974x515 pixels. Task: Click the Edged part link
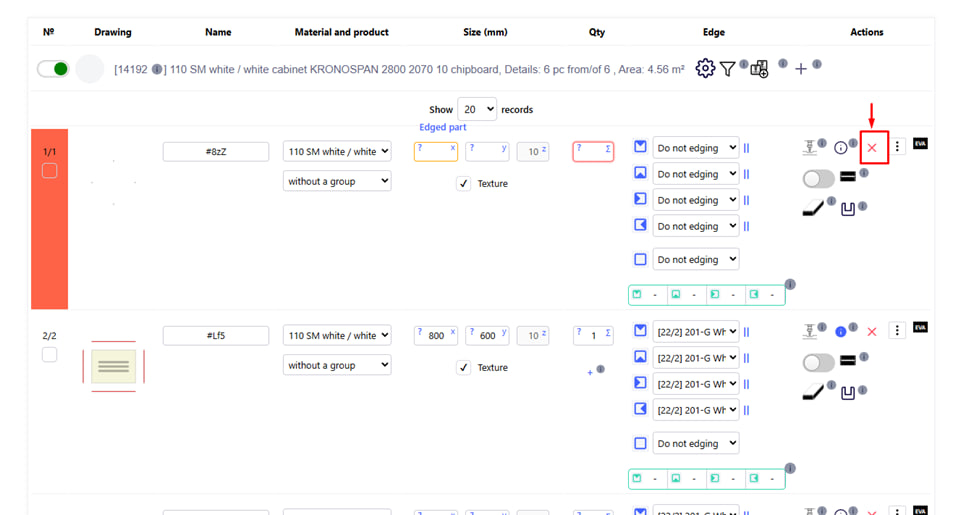(442, 127)
